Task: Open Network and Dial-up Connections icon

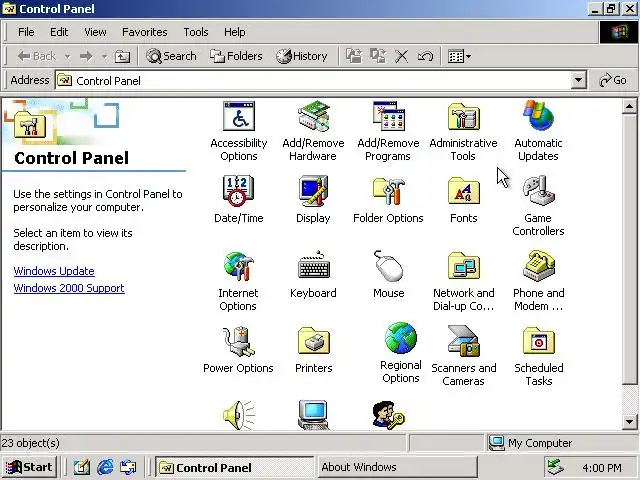Action: 463,266
